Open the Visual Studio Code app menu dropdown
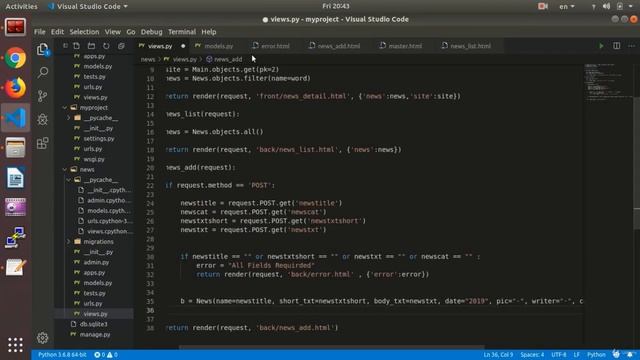Image resolution: width=640 pixels, height=360 pixels. pos(87,6)
